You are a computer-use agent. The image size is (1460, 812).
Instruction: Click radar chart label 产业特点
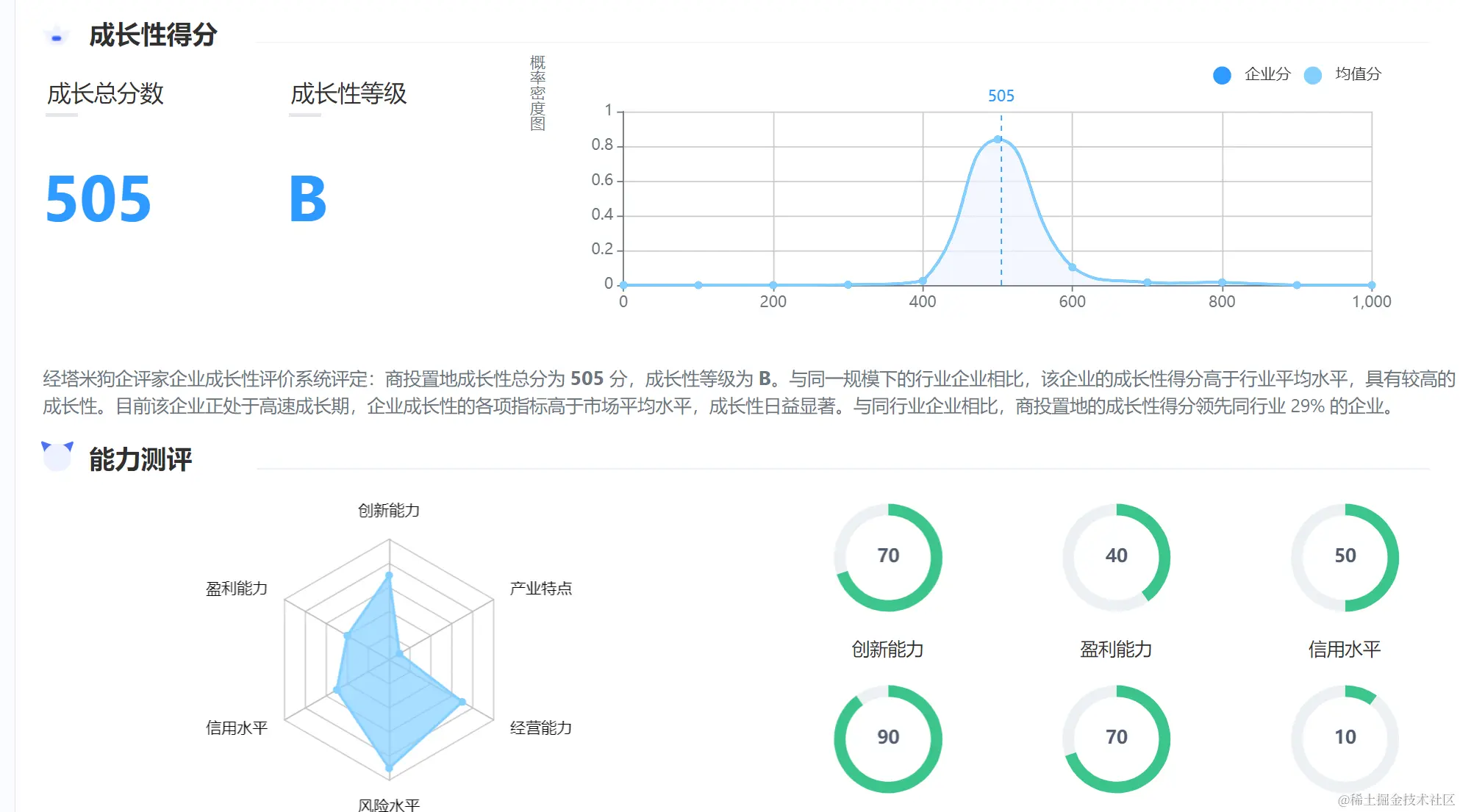(540, 589)
